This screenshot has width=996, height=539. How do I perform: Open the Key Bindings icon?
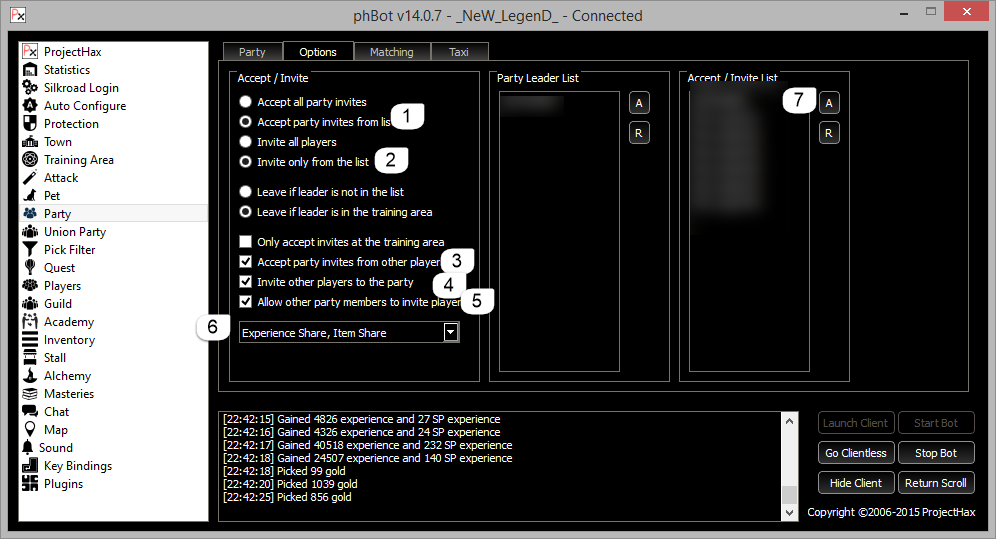[30, 466]
